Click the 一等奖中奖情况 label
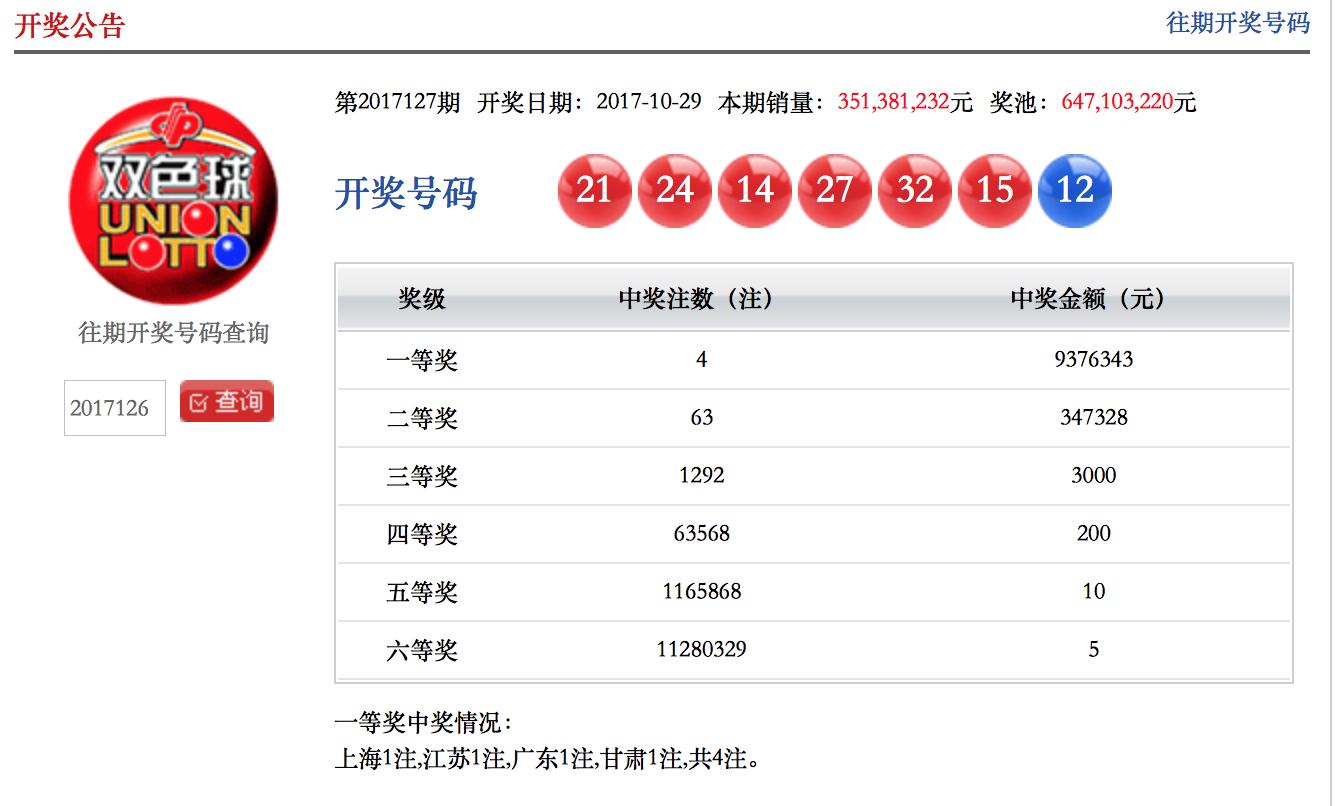 (424, 724)
